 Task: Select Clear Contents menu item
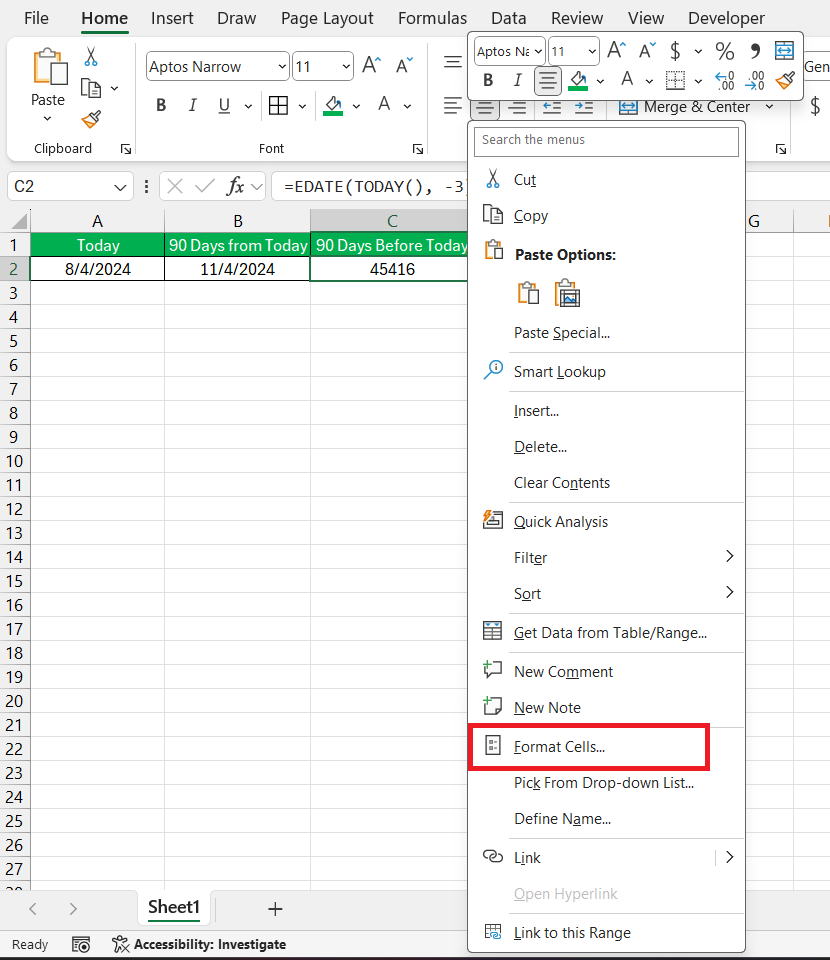click(562, 483)
